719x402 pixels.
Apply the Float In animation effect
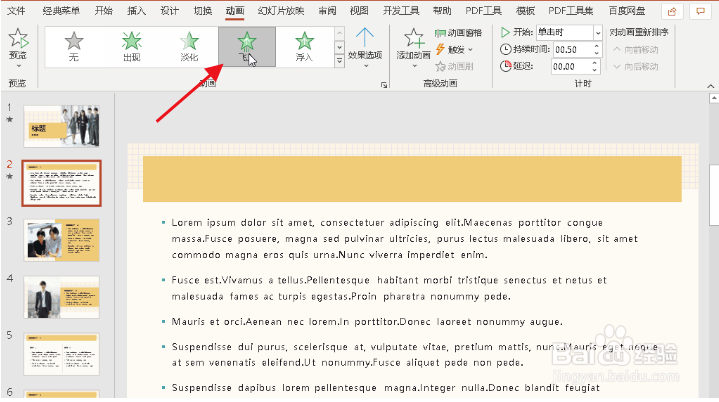304,47
